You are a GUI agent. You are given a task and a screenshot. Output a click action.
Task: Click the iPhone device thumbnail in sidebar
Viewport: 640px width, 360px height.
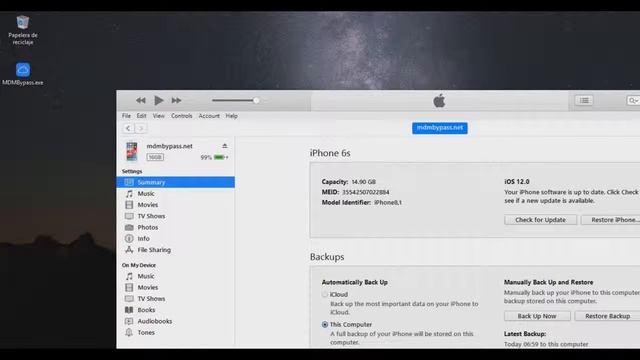click(131, 151)
